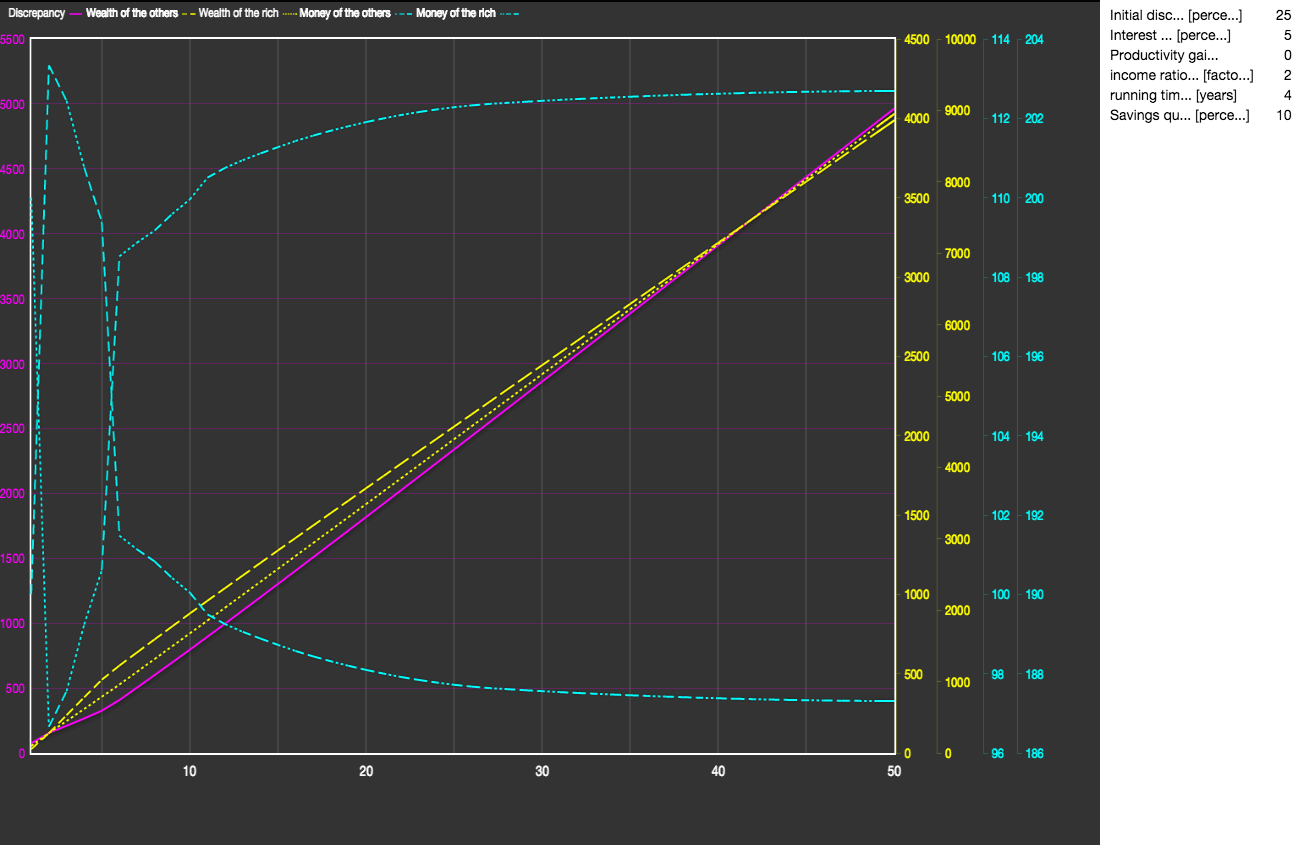Click the yellow axis label 9000
Viewport: 1300px width, 845px height.
pos(958,111)
